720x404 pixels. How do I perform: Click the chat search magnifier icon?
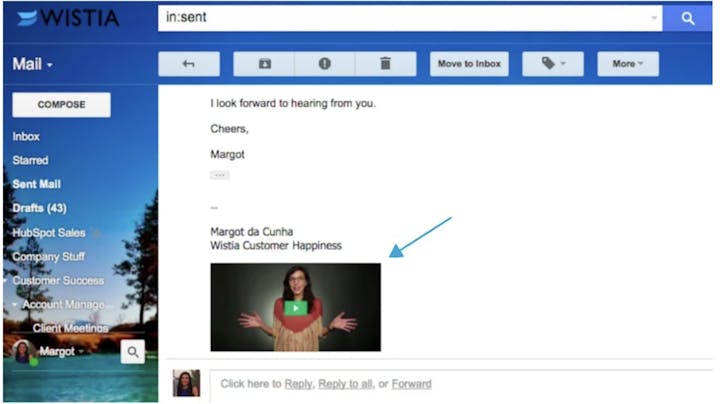pyautogui.click(x=133, y=351)
